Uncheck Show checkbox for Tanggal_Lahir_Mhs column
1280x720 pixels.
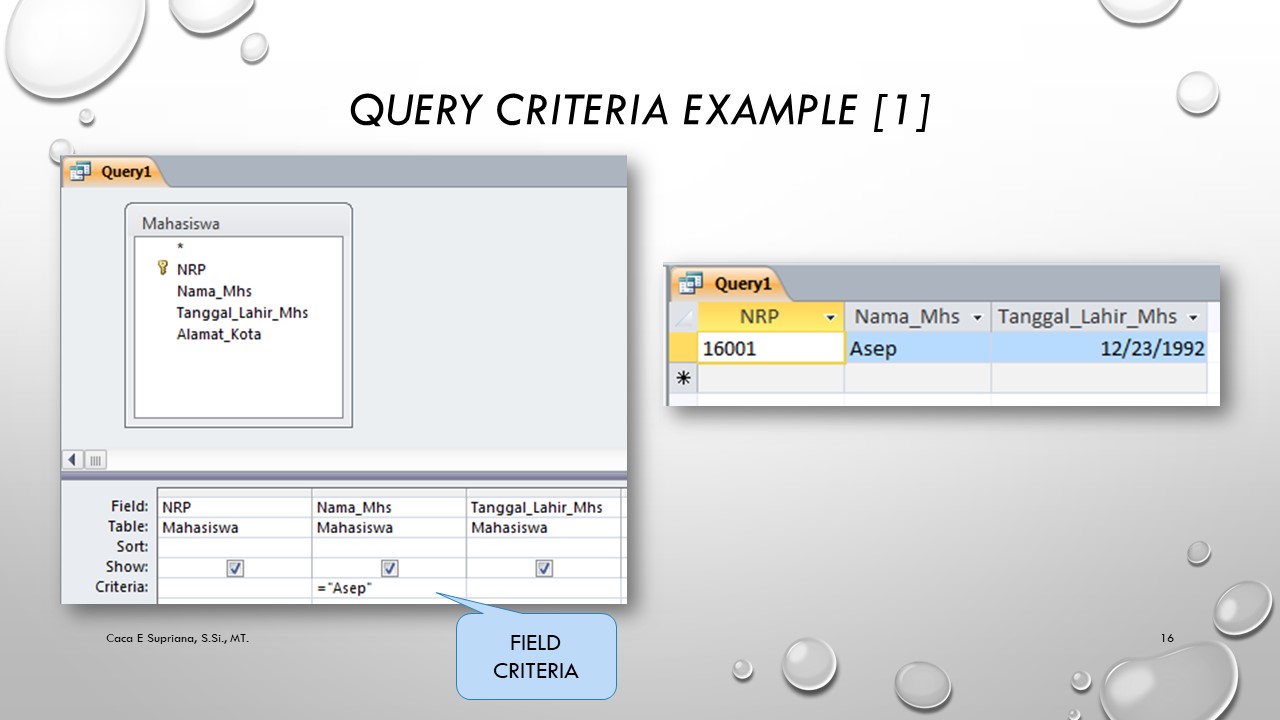pyautogui.click(x=544, y=568)
